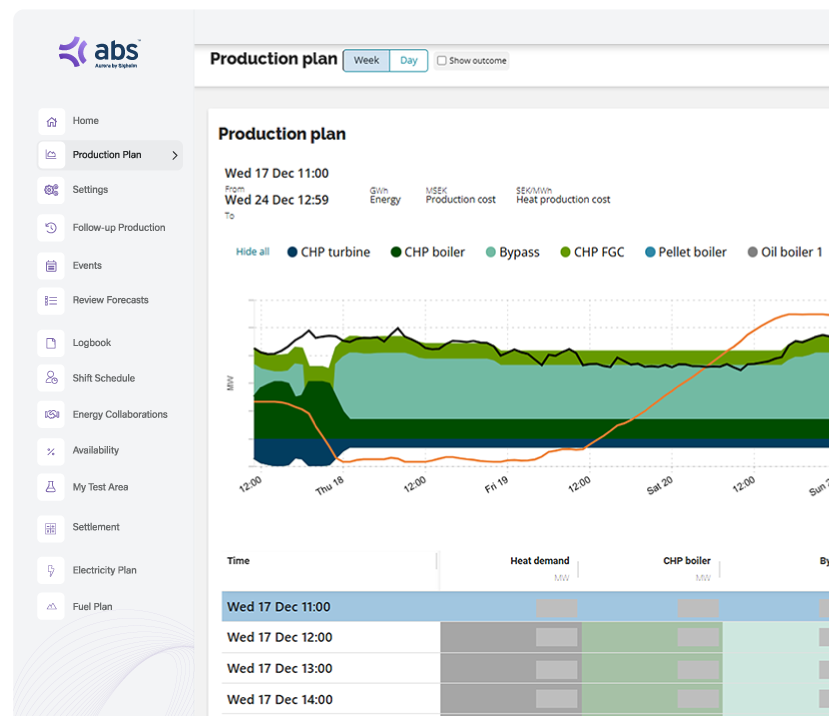The height and width of the screenshot is (716, 829).
Task: Open My Test Area flask icon
Action: pyautogui.click(x=51, y=487)
